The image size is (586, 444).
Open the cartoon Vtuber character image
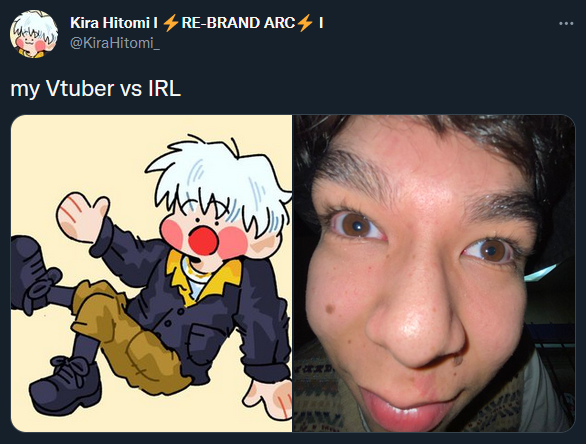(x=151, y=273)
